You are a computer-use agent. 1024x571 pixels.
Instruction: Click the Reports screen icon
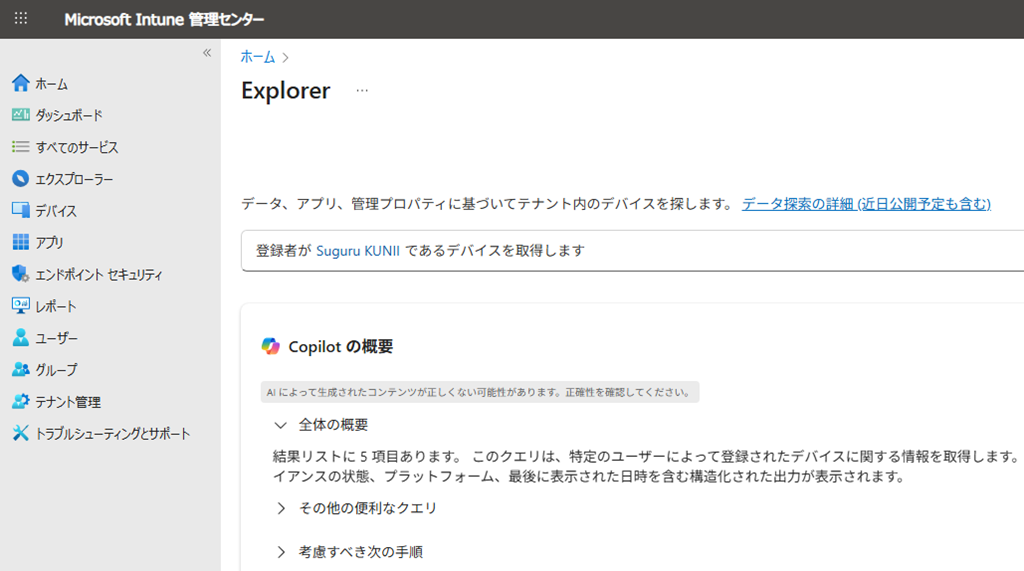point(21,305)
